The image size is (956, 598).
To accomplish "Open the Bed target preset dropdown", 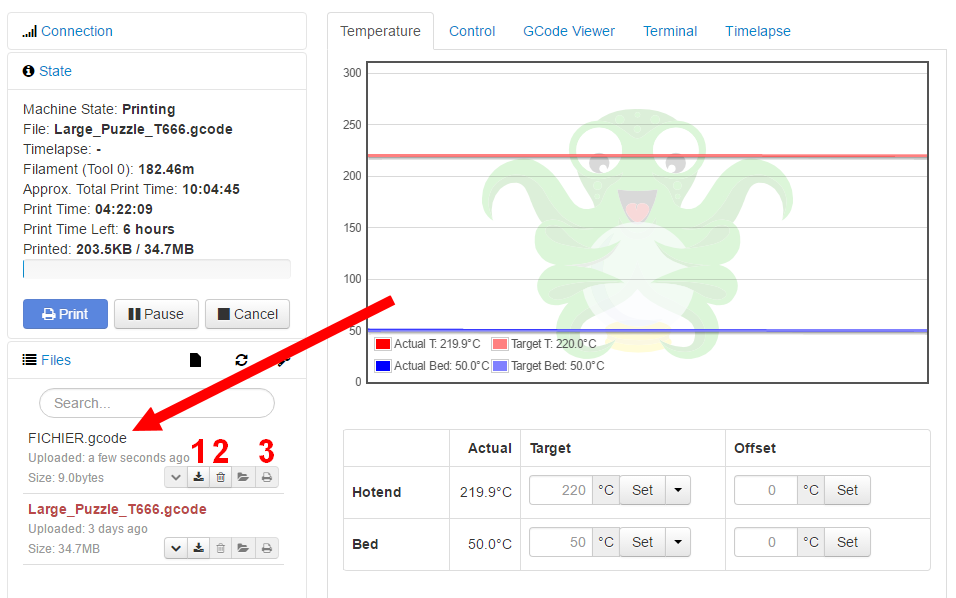I will (678, 542).
